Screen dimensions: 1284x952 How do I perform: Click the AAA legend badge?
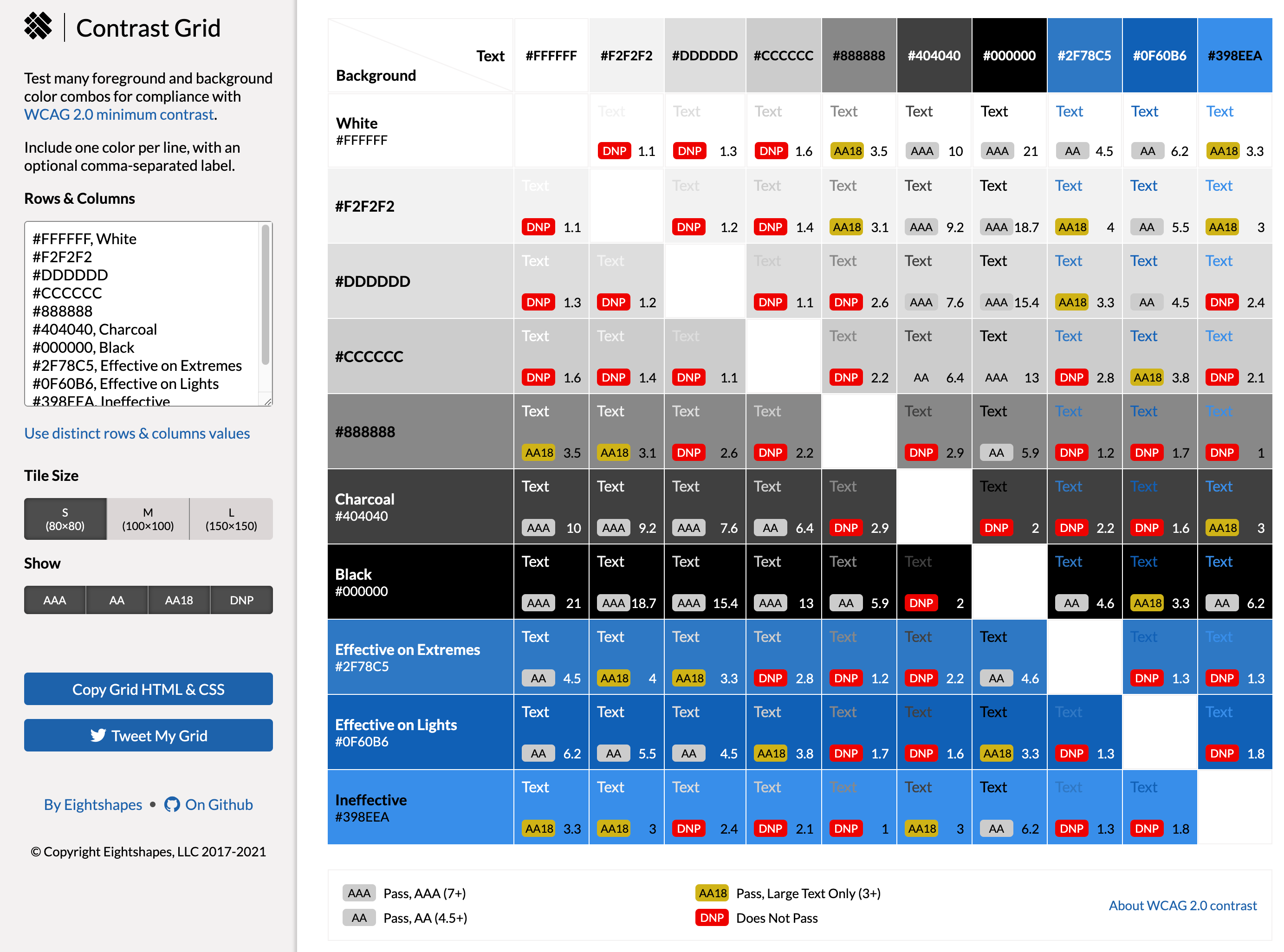pyautogui.click(x=358, y=893)
